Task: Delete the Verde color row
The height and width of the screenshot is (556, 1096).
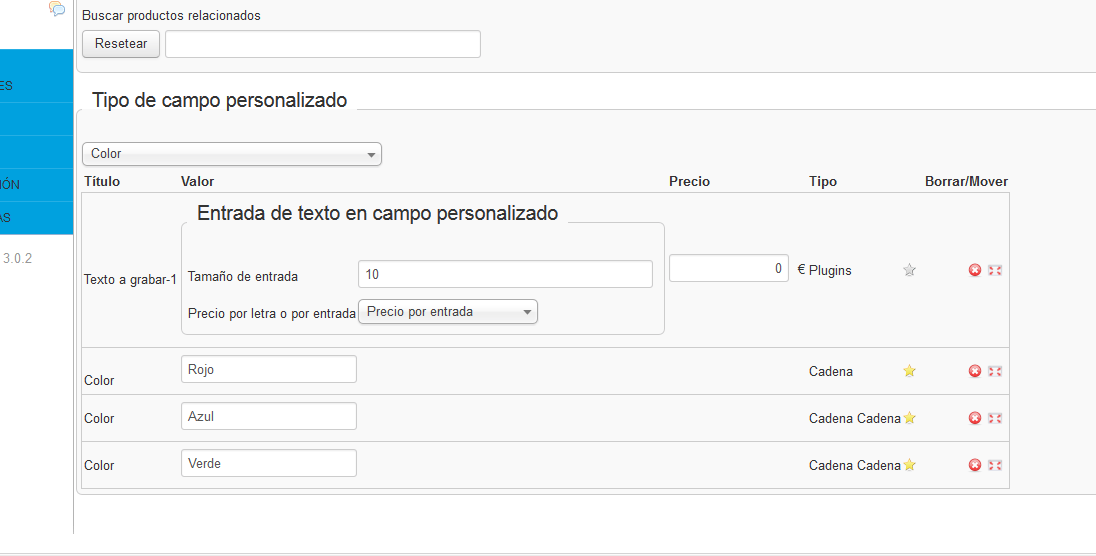Action: [x=975, y=465]
